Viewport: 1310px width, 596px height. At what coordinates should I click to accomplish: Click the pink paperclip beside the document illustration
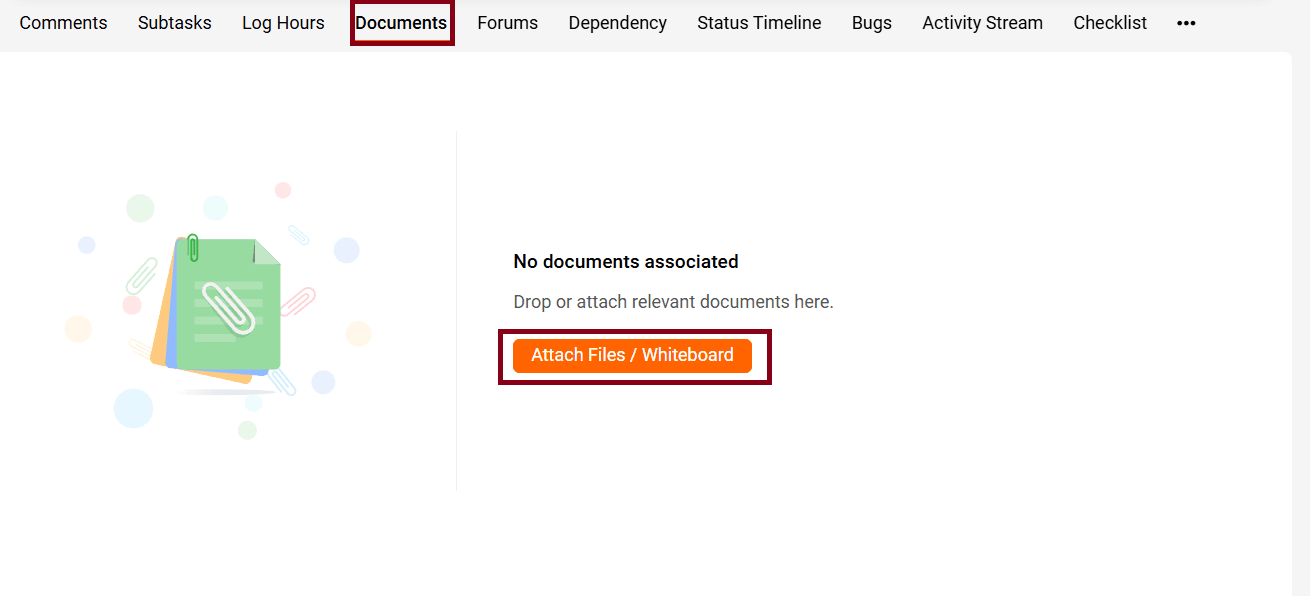click(x=298, y=301)
